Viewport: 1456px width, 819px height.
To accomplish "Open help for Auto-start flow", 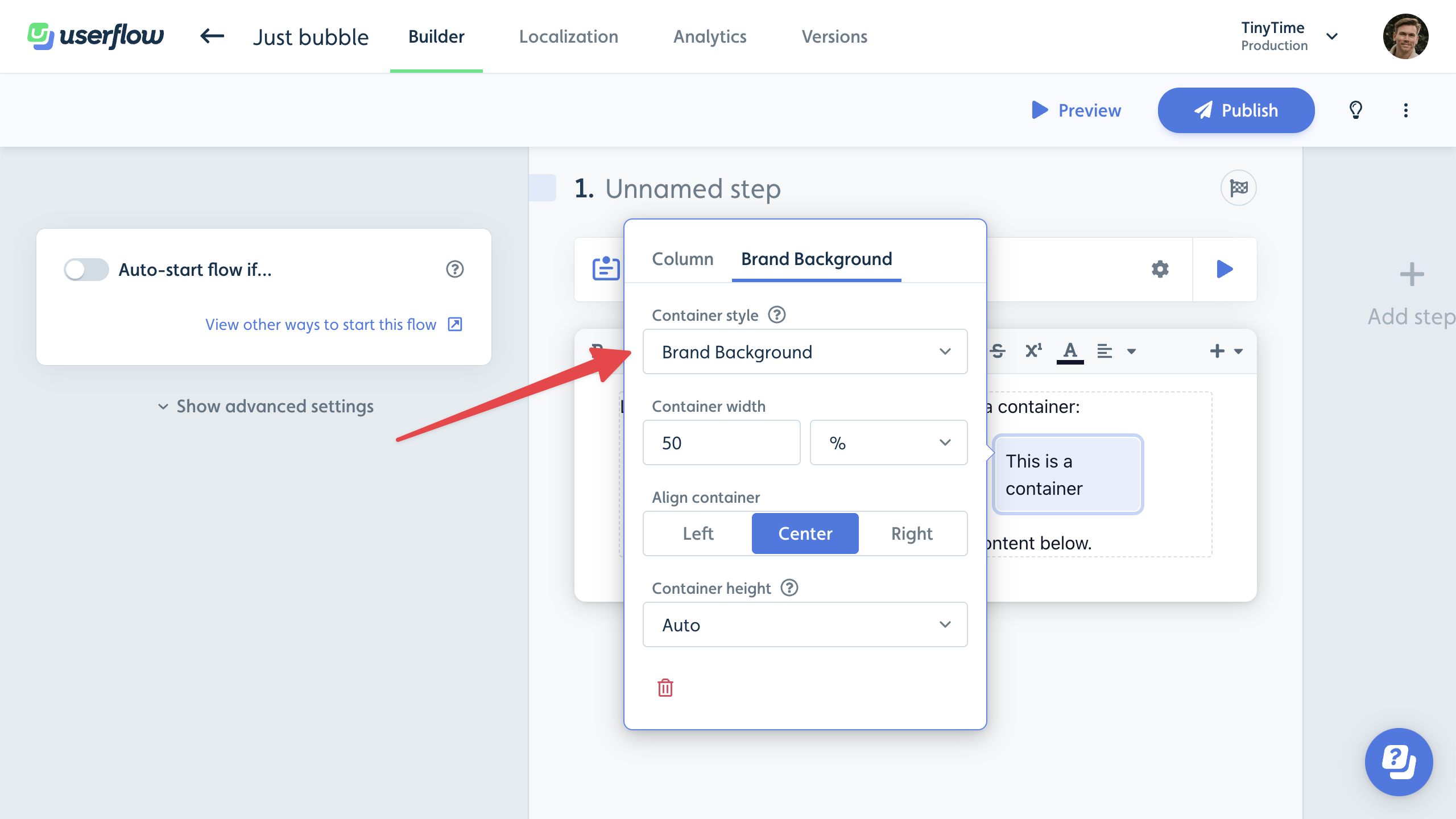I will 454,269.
